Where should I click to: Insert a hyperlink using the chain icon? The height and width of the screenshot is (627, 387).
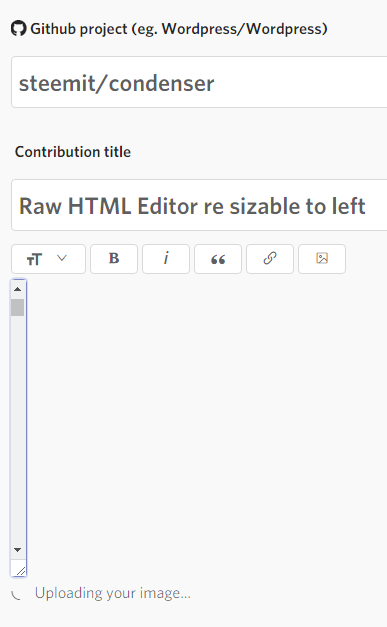click(270, 259)
